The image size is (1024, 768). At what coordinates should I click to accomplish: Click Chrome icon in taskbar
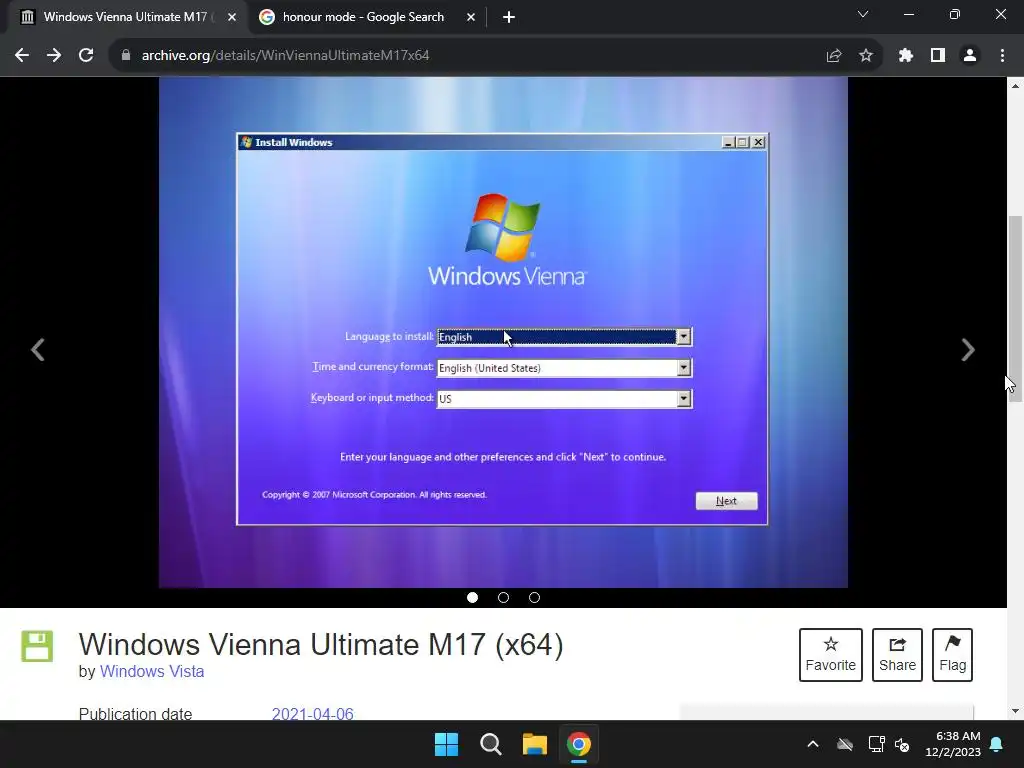click(x=579, y=744)
